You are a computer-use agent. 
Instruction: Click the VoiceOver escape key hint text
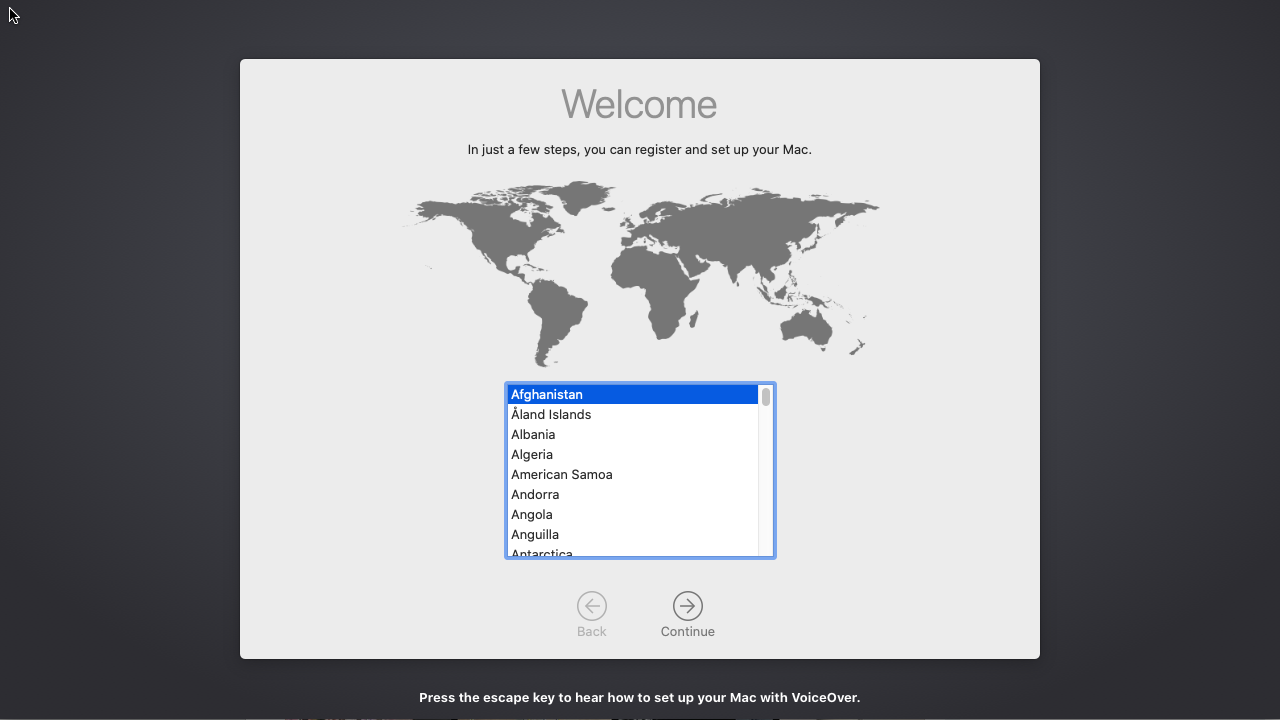tap(639, 698)
